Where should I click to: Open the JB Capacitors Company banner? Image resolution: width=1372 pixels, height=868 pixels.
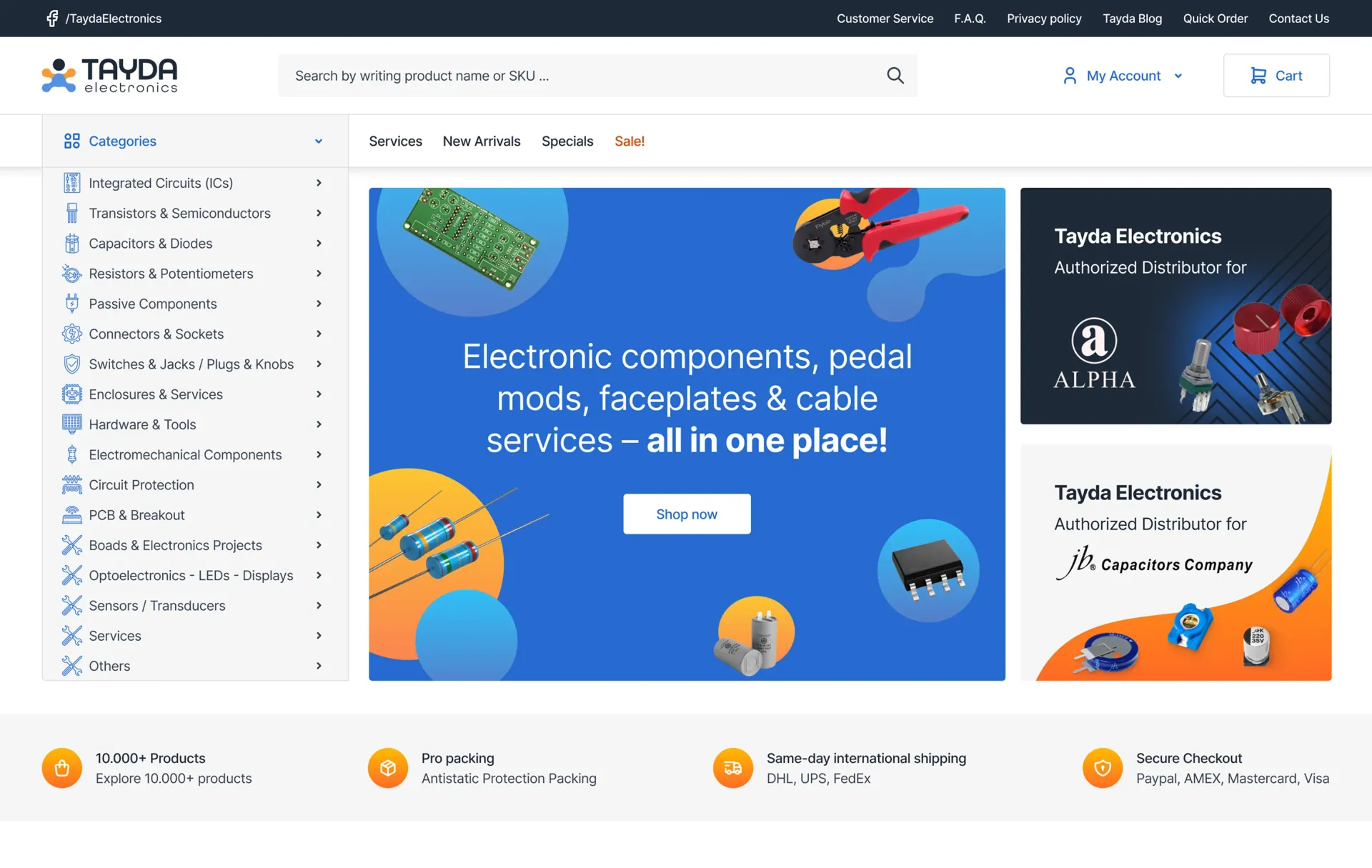point(1175,563)
